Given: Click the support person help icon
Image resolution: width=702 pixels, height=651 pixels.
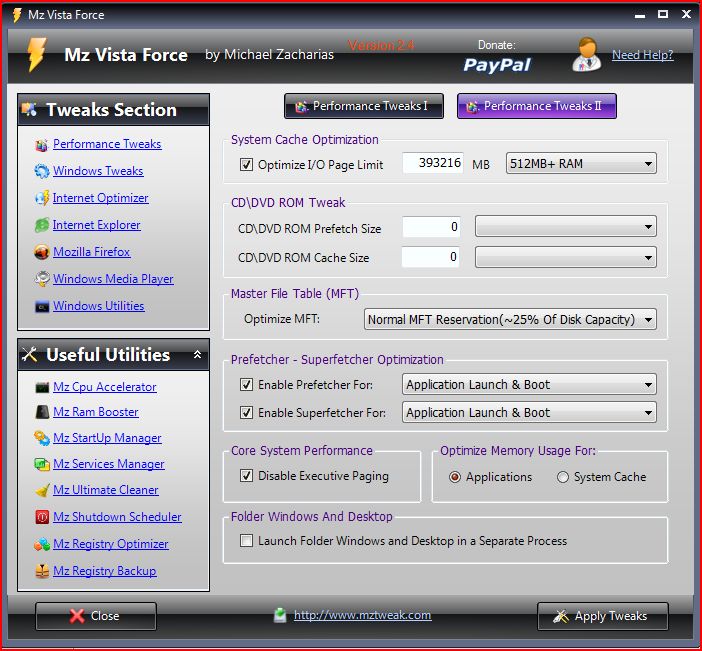Looking at the screenshot, I should pyautogui.click(x=586, y=55).
